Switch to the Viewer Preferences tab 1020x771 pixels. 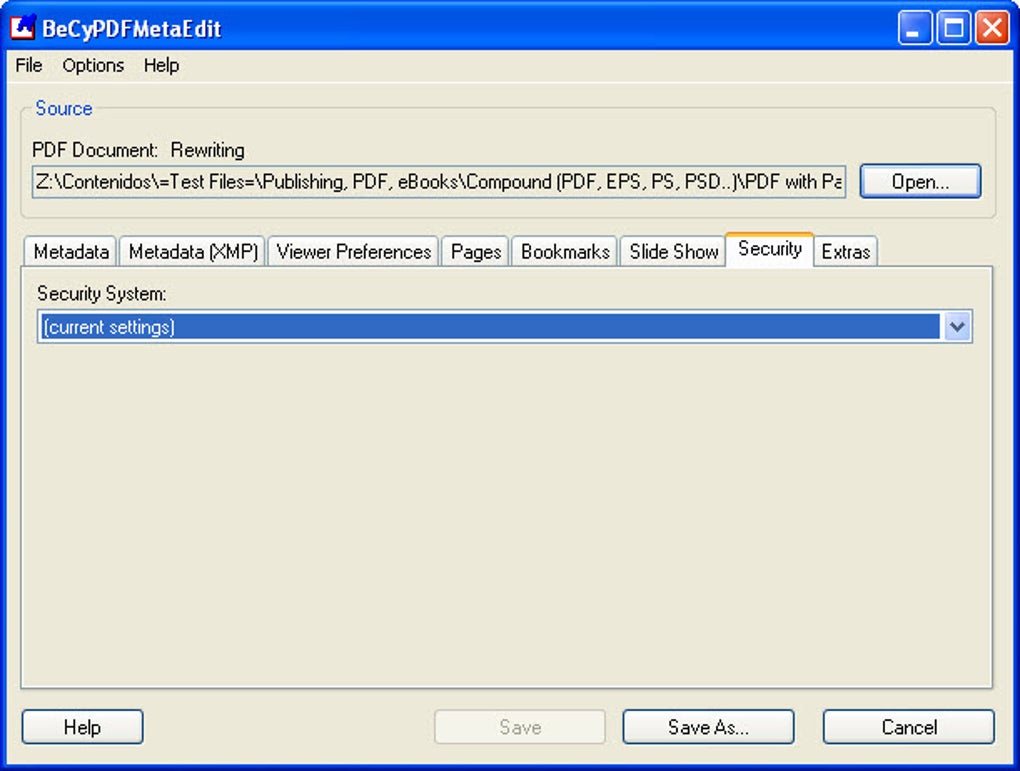[353, 251]
